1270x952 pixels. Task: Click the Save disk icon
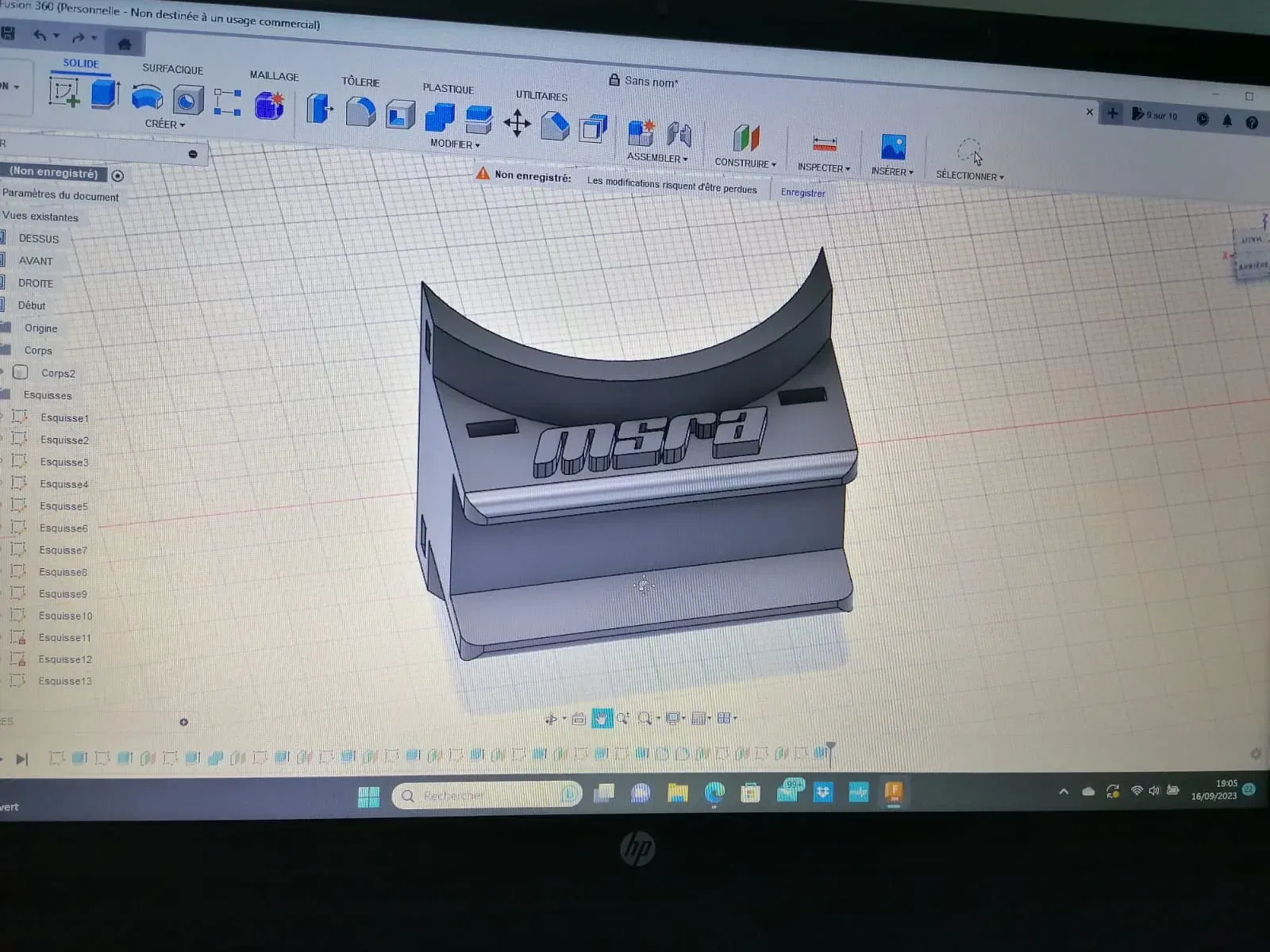(x=8, y=33)
